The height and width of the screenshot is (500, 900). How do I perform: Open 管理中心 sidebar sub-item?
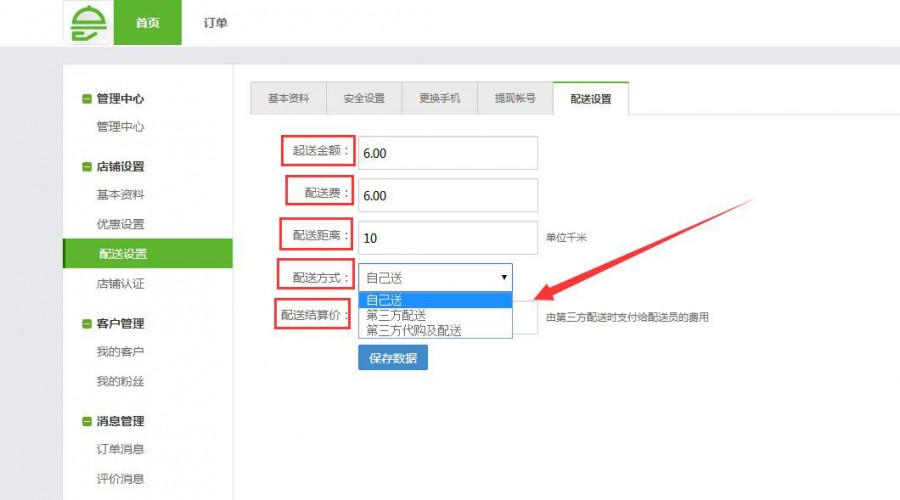[120, 127]
